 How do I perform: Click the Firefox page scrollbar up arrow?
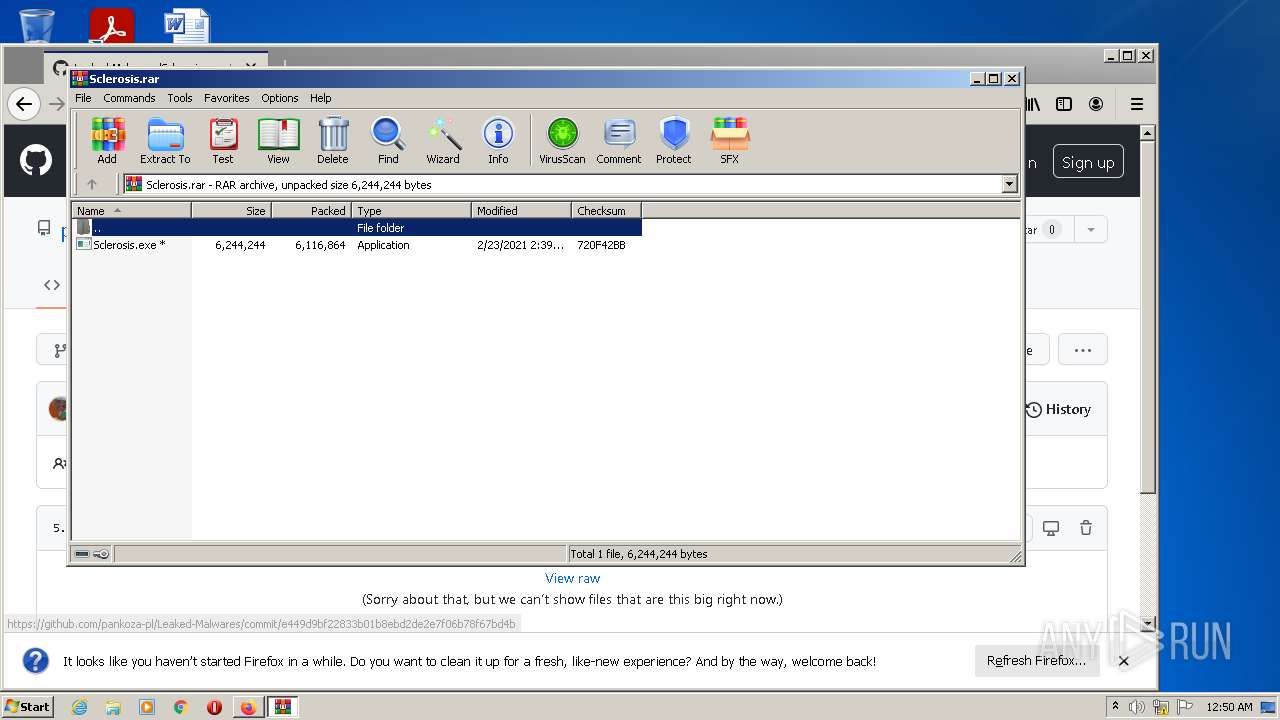click(x=1148, y=133)
